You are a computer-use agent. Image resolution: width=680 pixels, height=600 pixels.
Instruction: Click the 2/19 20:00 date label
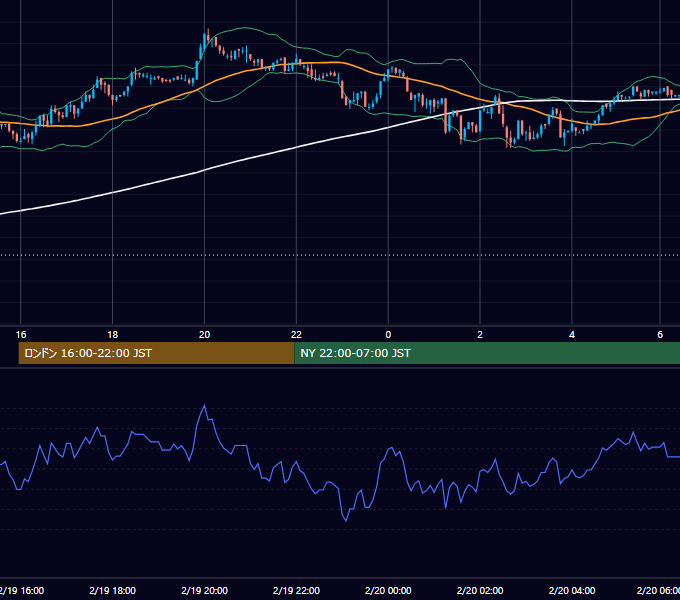click(x=204, y=590)
